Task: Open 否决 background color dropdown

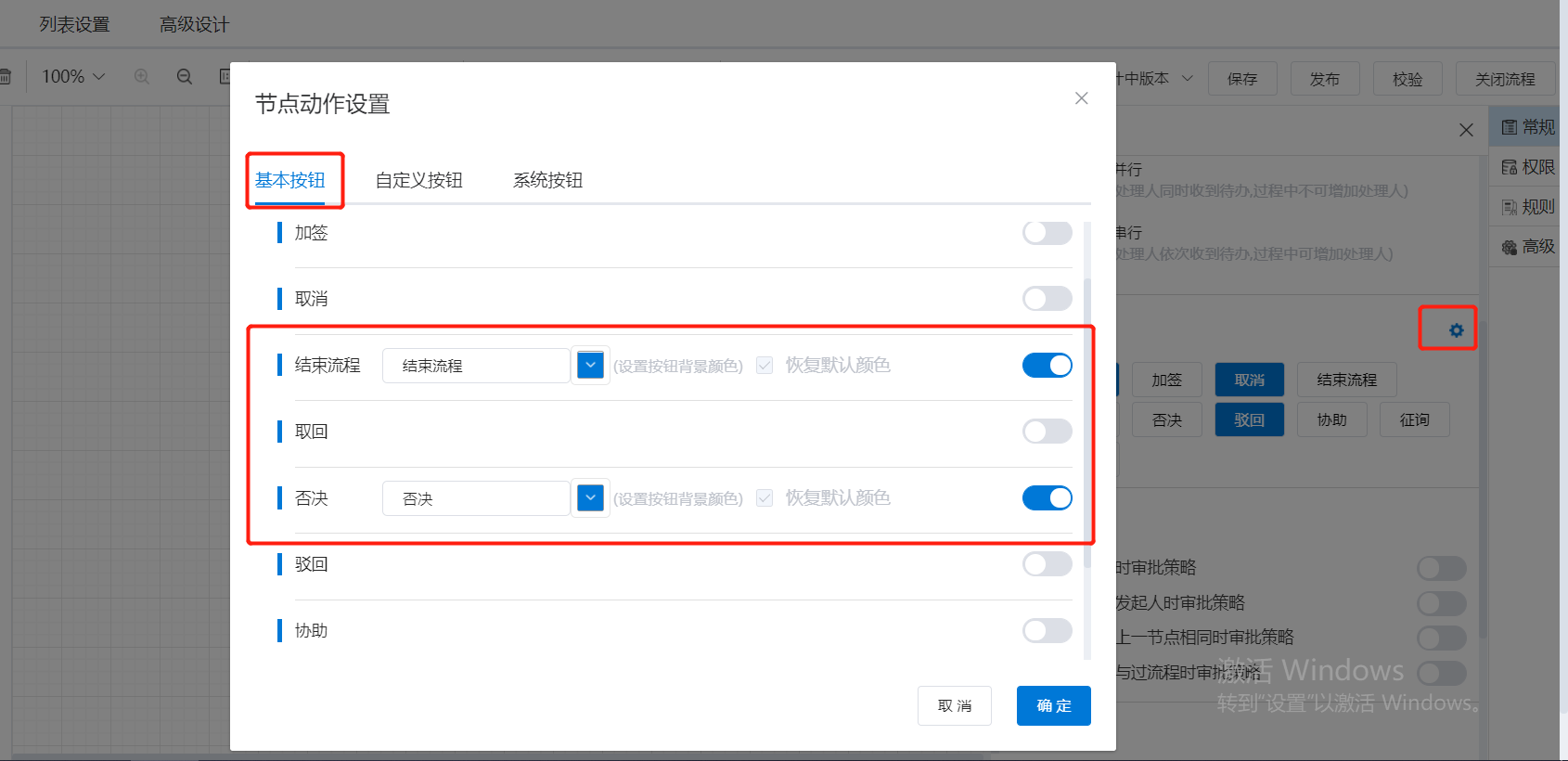Action: [590, 498]
